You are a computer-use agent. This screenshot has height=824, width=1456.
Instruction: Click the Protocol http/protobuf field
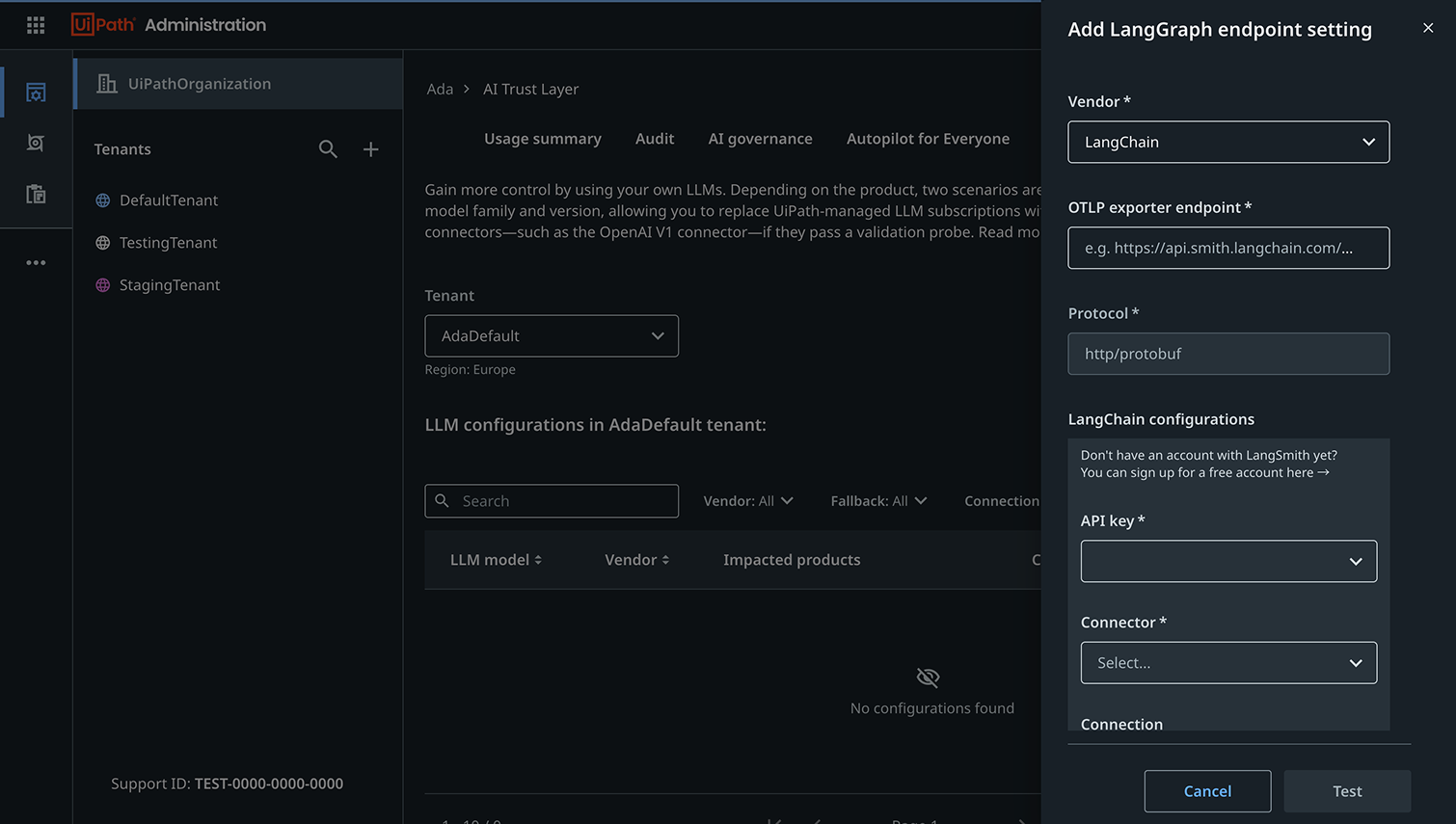click(x=1228, y=354)
